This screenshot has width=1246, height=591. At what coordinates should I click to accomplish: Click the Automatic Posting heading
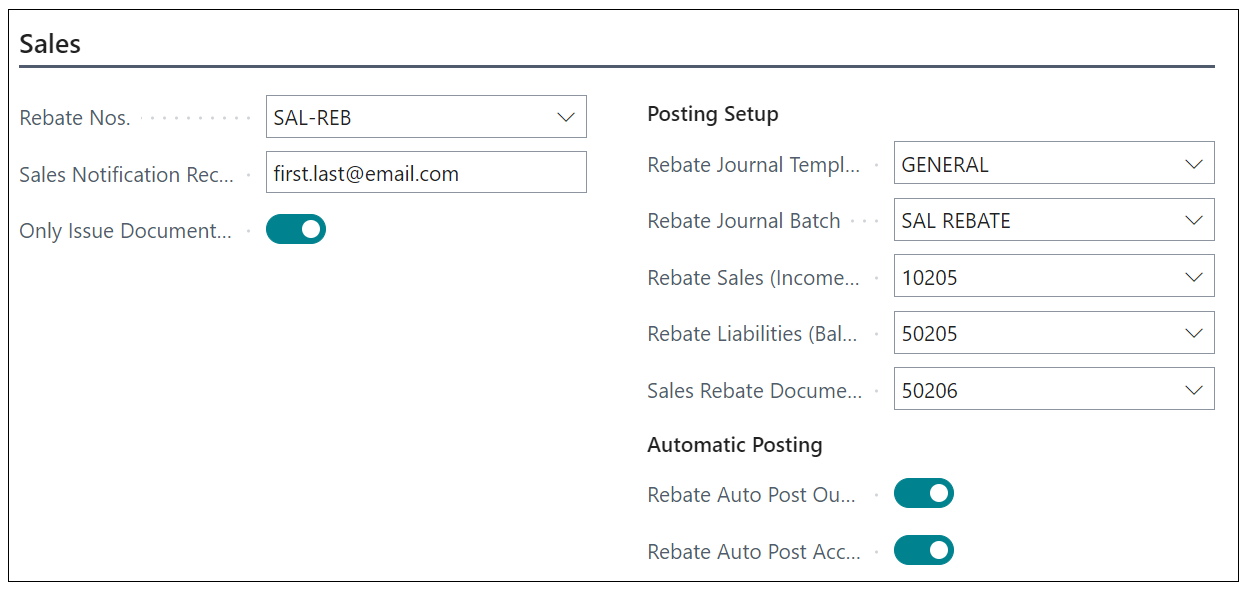point(735,445)
